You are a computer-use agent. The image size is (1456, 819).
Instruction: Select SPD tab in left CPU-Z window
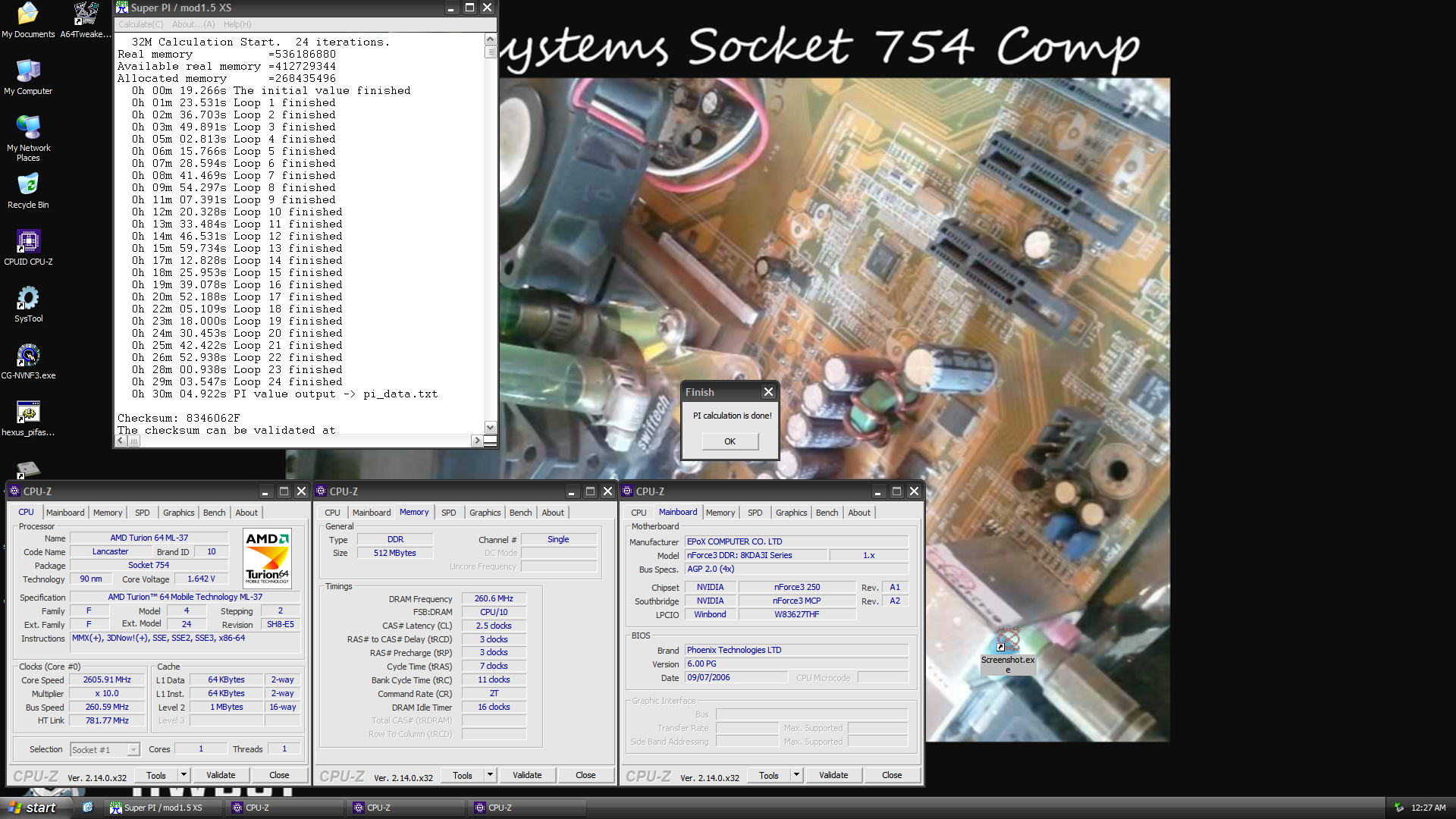coord(143,513)
